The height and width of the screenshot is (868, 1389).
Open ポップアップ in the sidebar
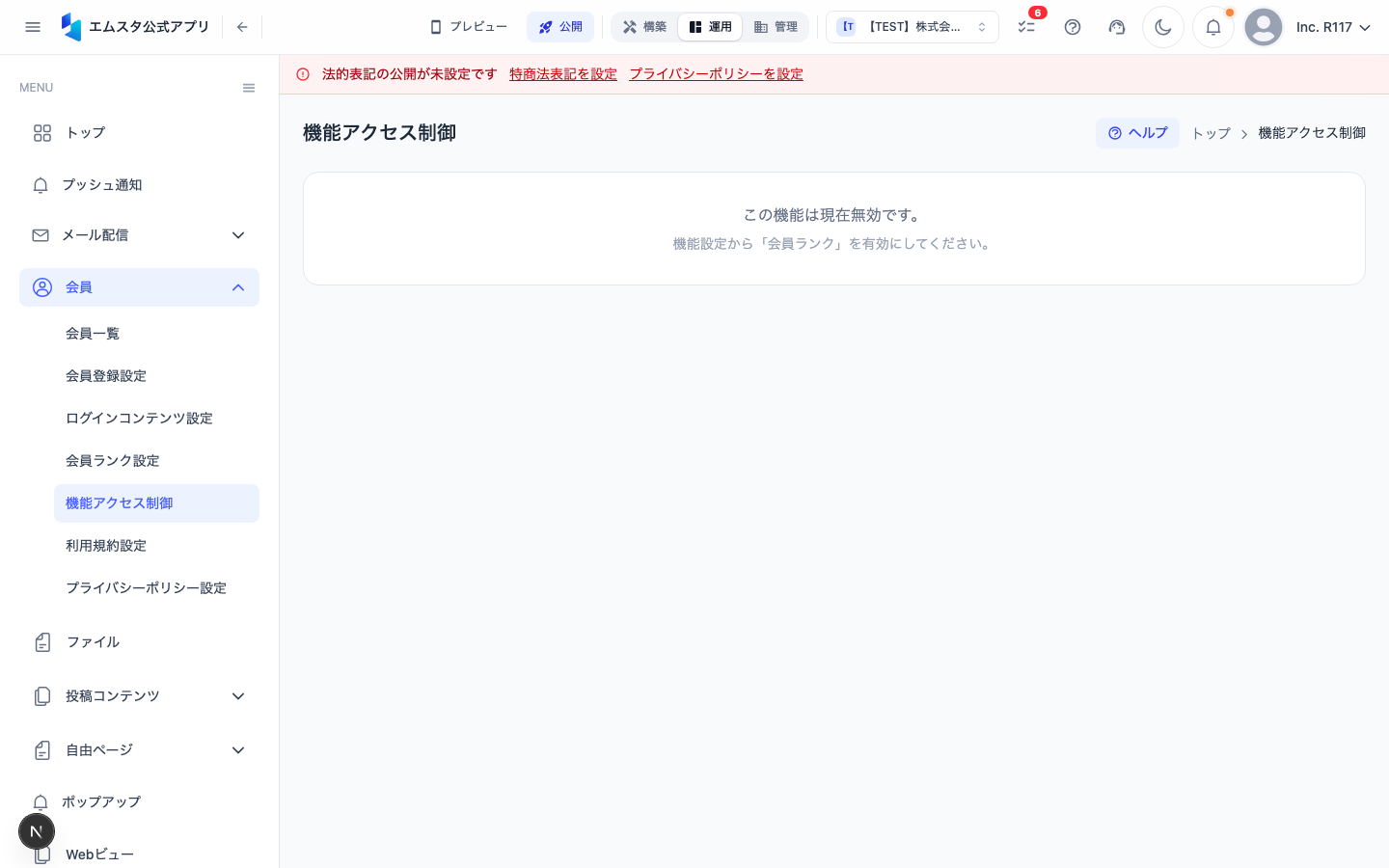pos(139,802)
